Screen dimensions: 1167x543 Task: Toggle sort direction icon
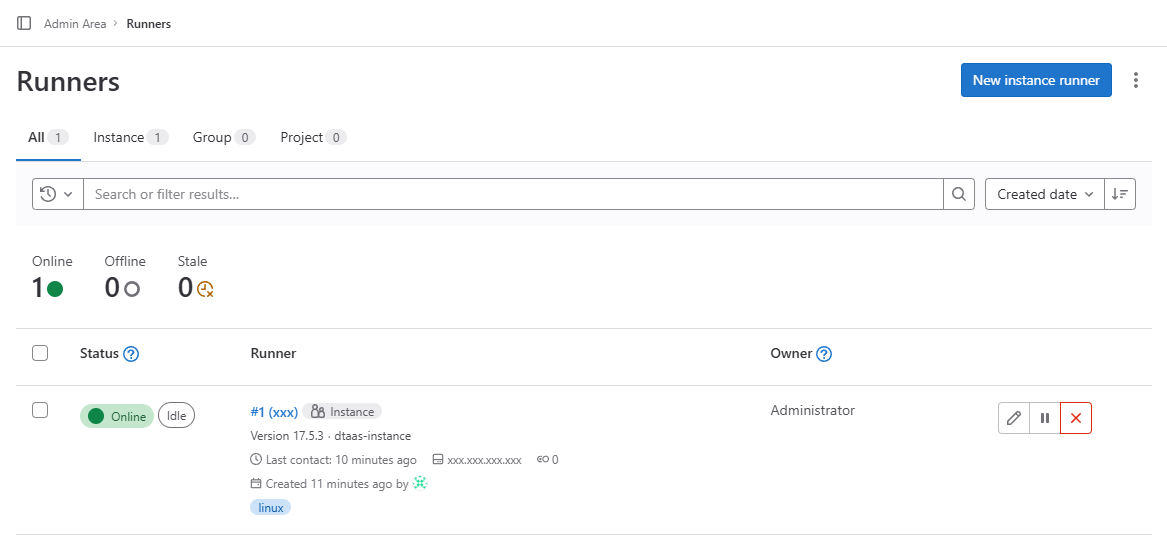point(1120,194)
